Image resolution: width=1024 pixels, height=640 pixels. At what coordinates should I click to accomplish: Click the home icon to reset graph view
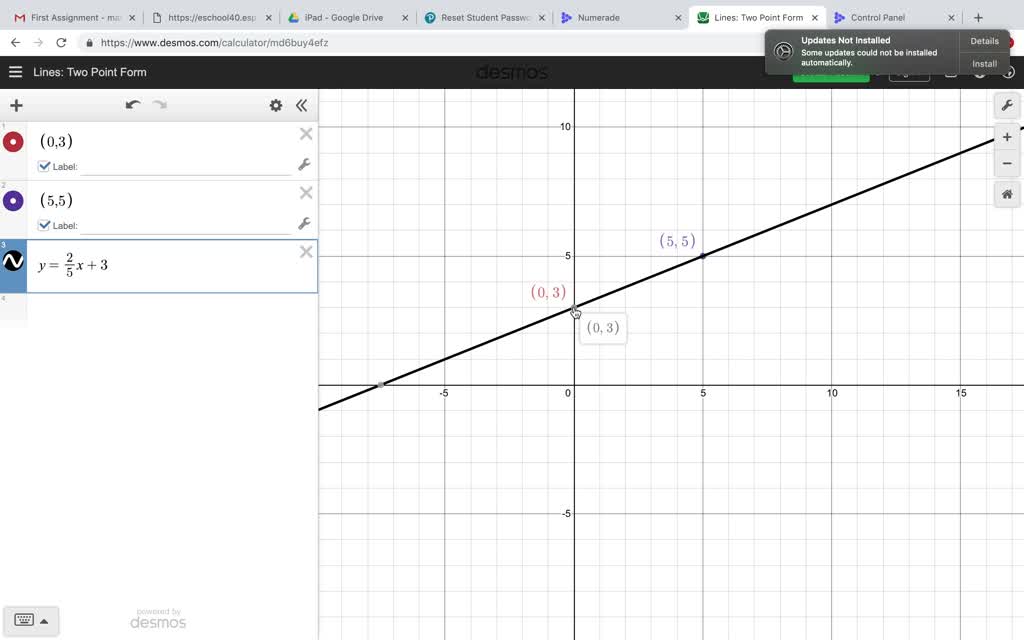(x=1007, y=194)
